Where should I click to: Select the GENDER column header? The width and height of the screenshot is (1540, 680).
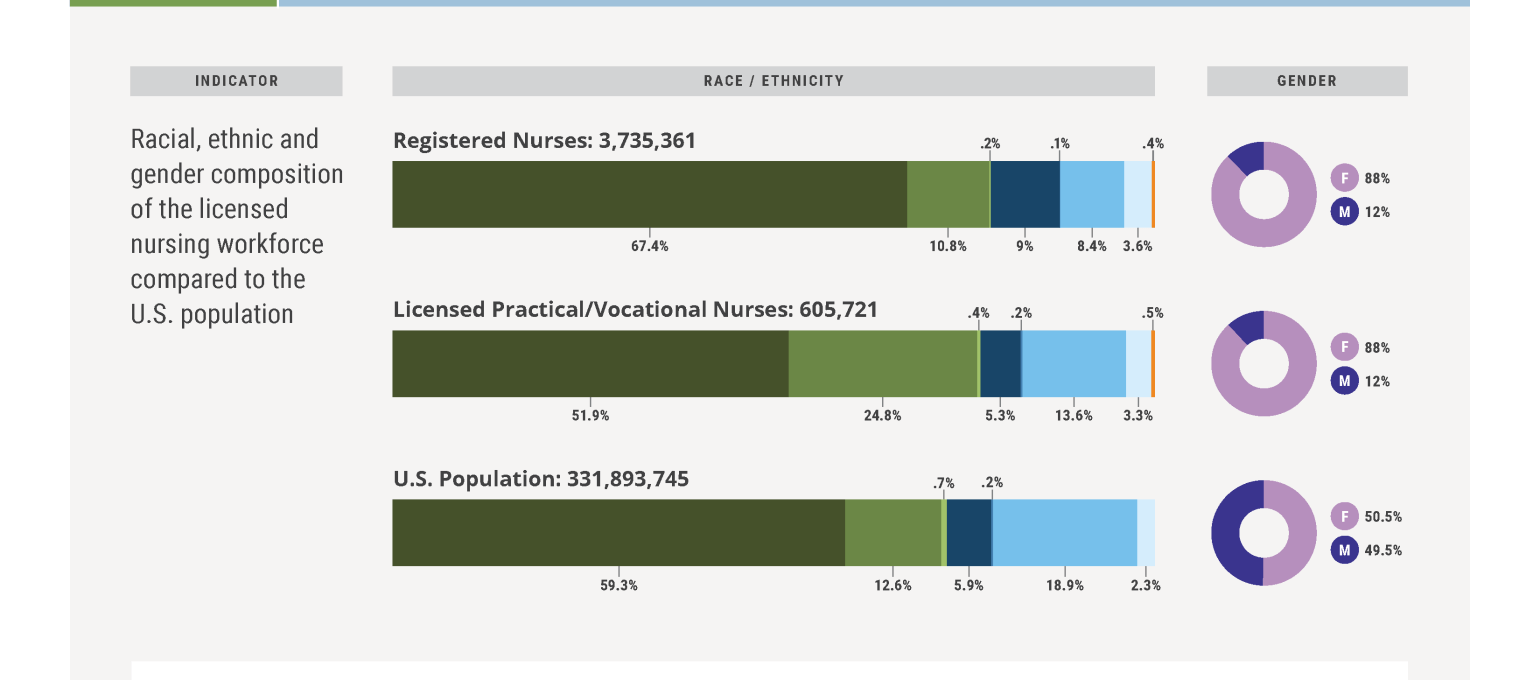1306,81
